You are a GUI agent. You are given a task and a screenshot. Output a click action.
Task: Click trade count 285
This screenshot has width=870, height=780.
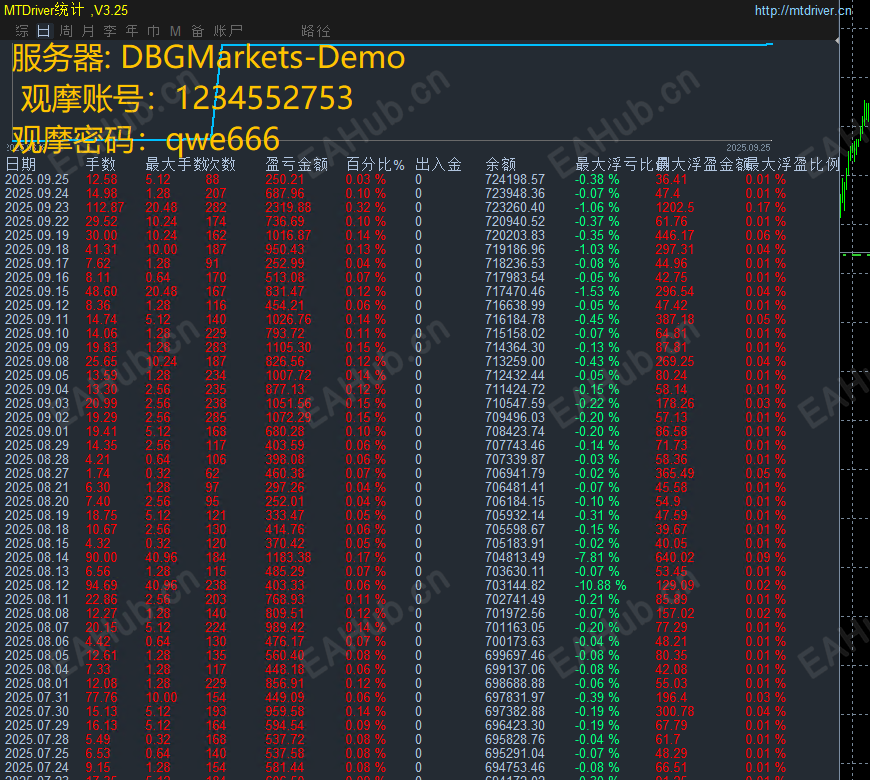point(216,418)
